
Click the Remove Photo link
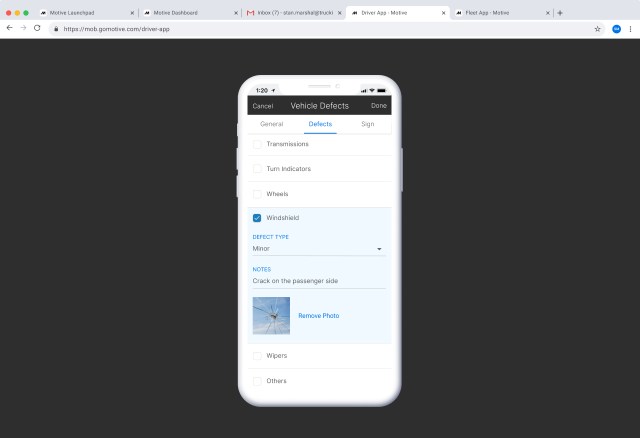coord(318,316)
